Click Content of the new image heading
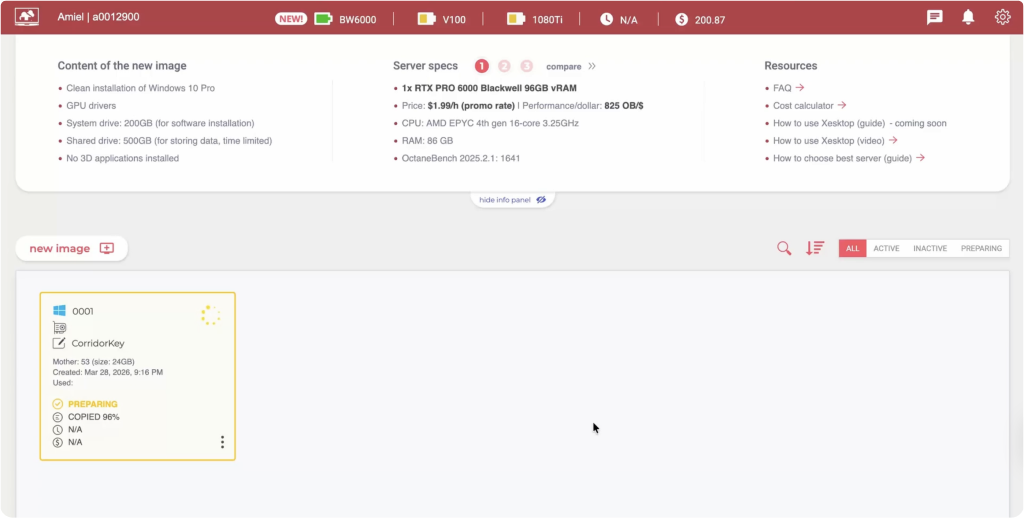 click(x=121, y=66)
